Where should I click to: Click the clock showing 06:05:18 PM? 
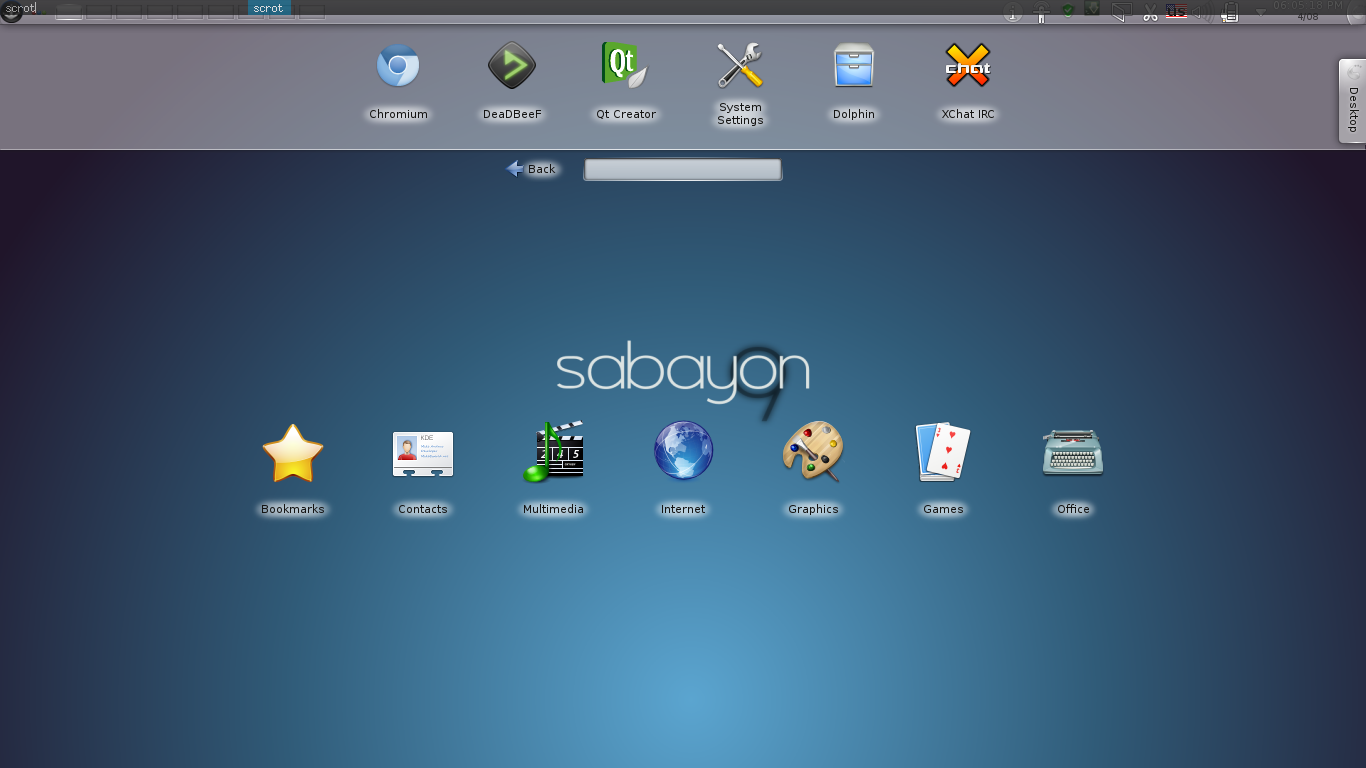click(1307, 6)
